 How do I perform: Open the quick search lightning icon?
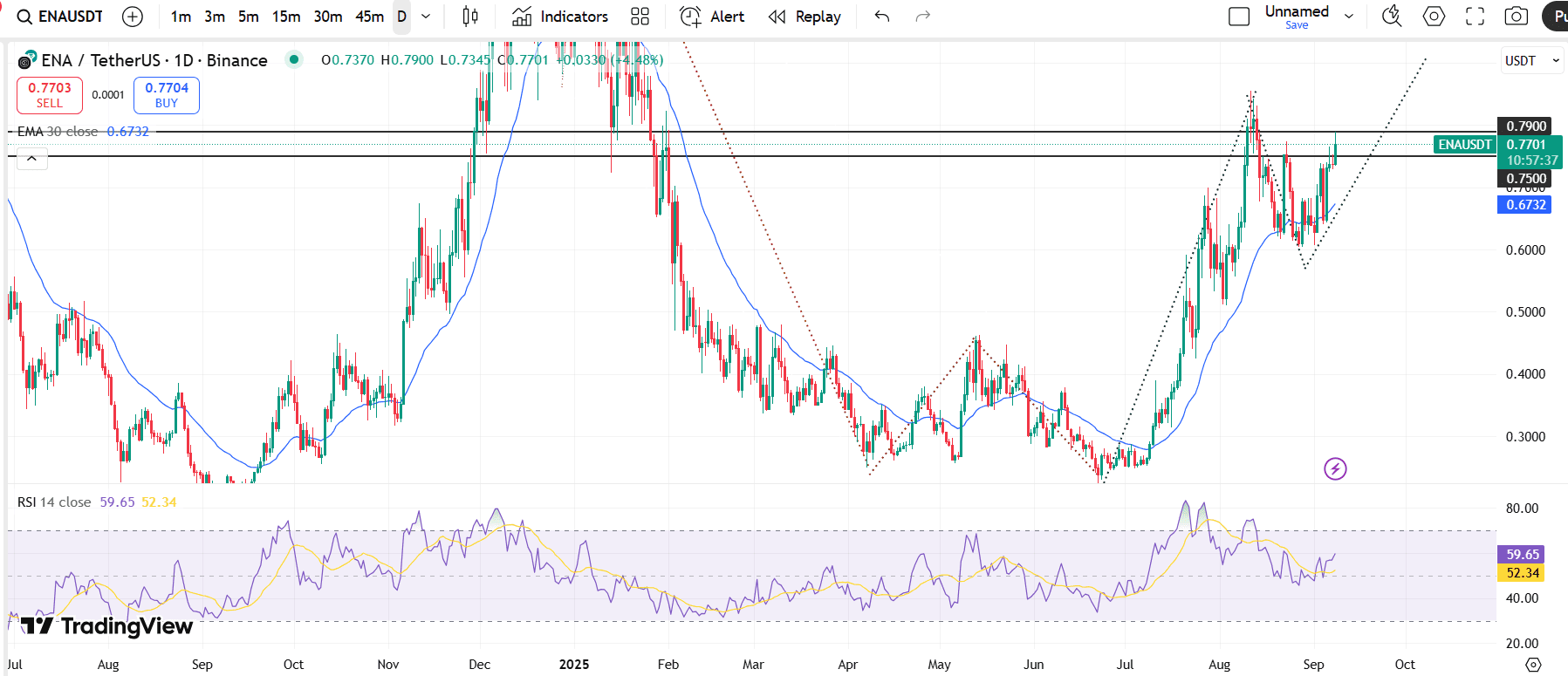[x=1392, y=17]
